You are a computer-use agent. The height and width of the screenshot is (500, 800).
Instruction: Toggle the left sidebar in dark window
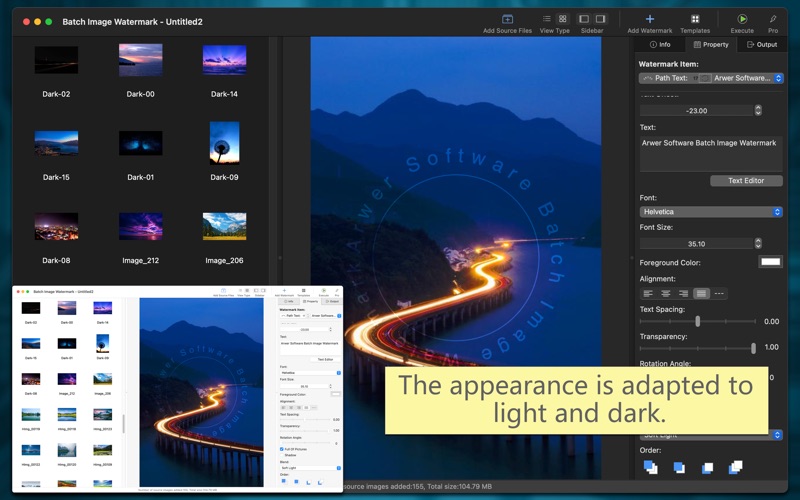coord(584,19)
